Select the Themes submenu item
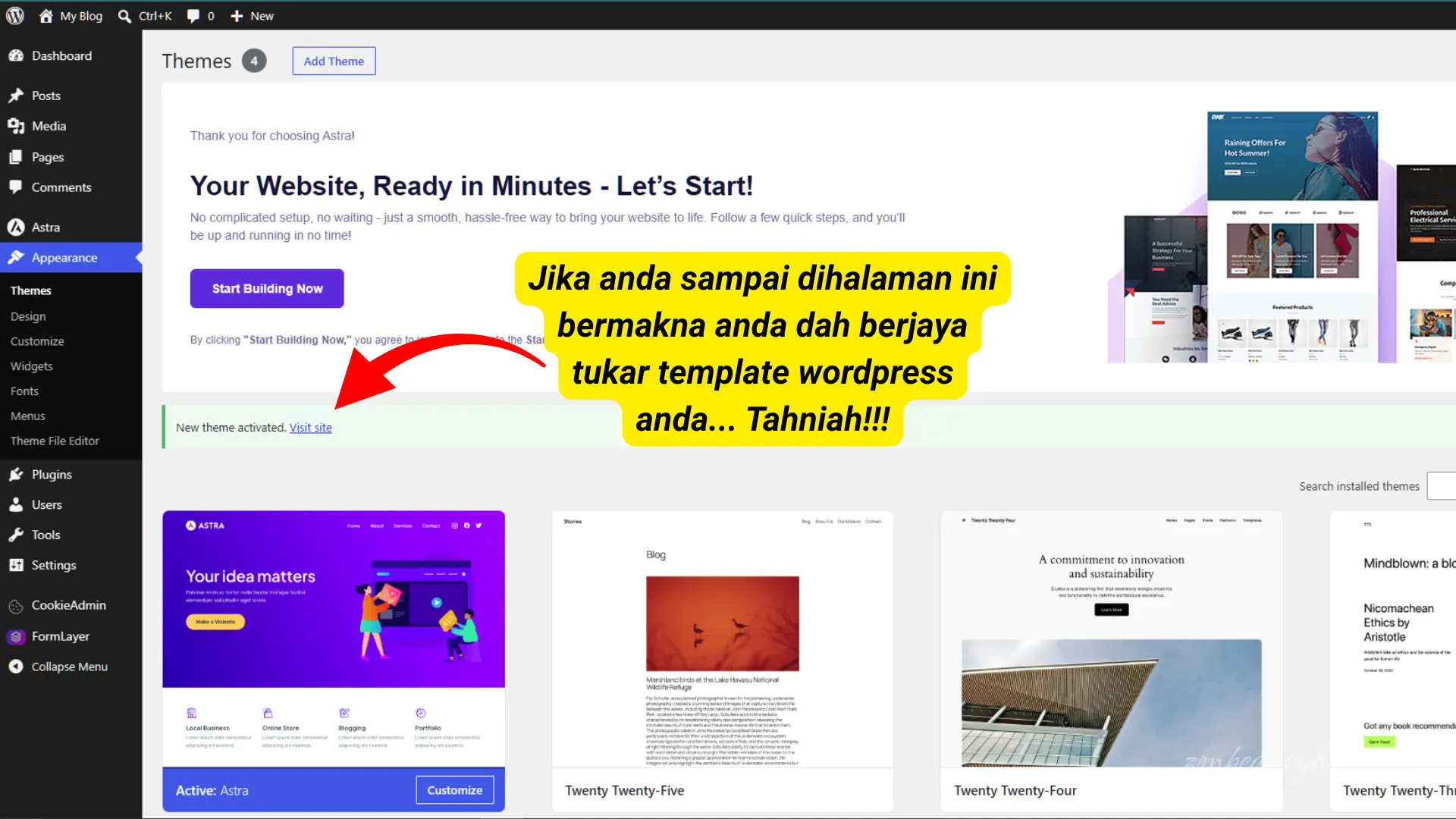Screen dimensions: 1456x819 point(31,290)
